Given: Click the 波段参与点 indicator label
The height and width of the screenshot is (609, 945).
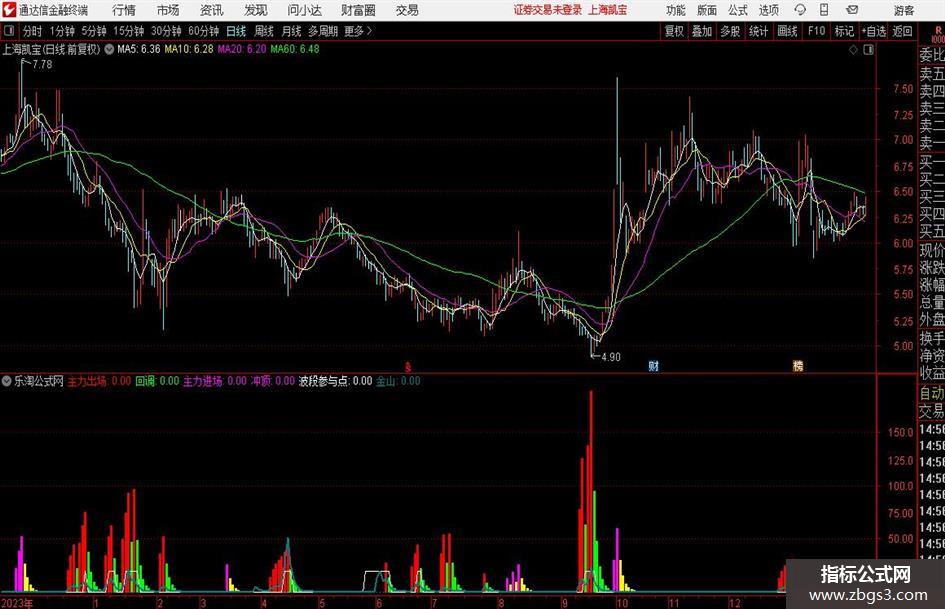Looking at the screenshot, I should (x=335, y=381).
